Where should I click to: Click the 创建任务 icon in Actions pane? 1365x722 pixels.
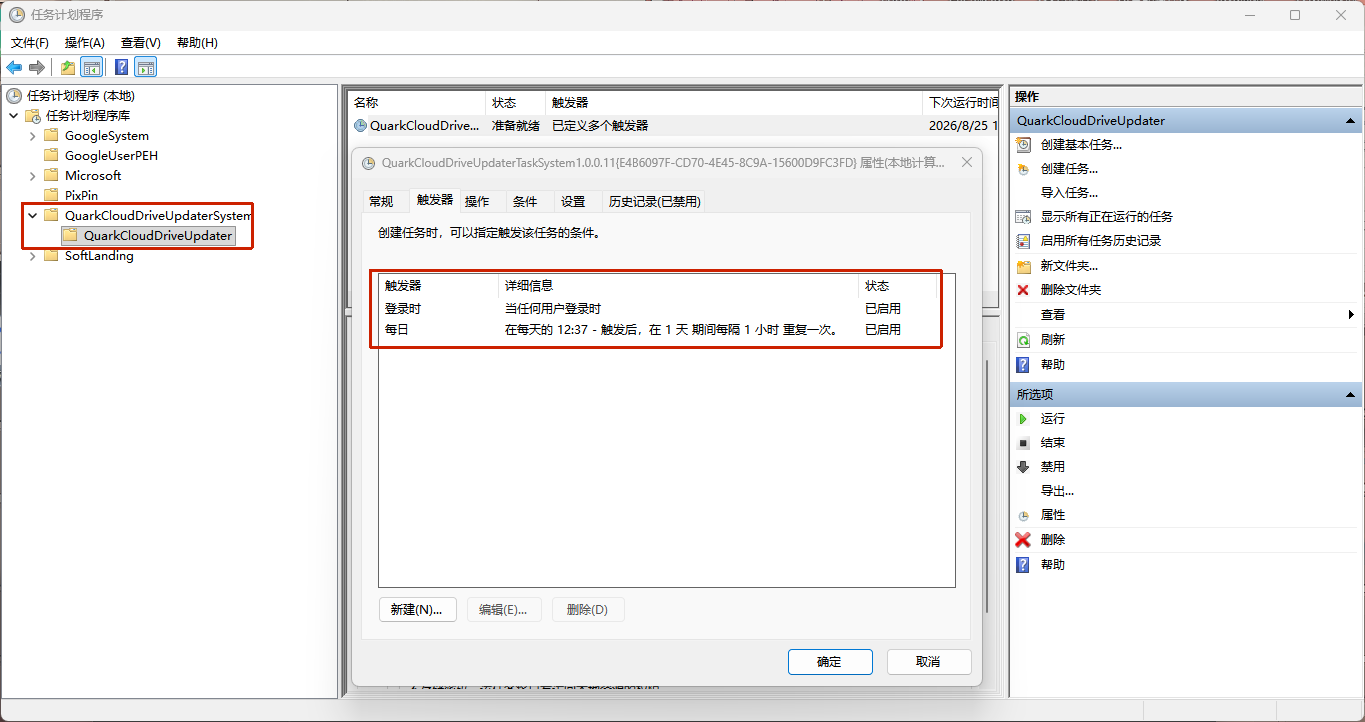[x=1023, y=168]
